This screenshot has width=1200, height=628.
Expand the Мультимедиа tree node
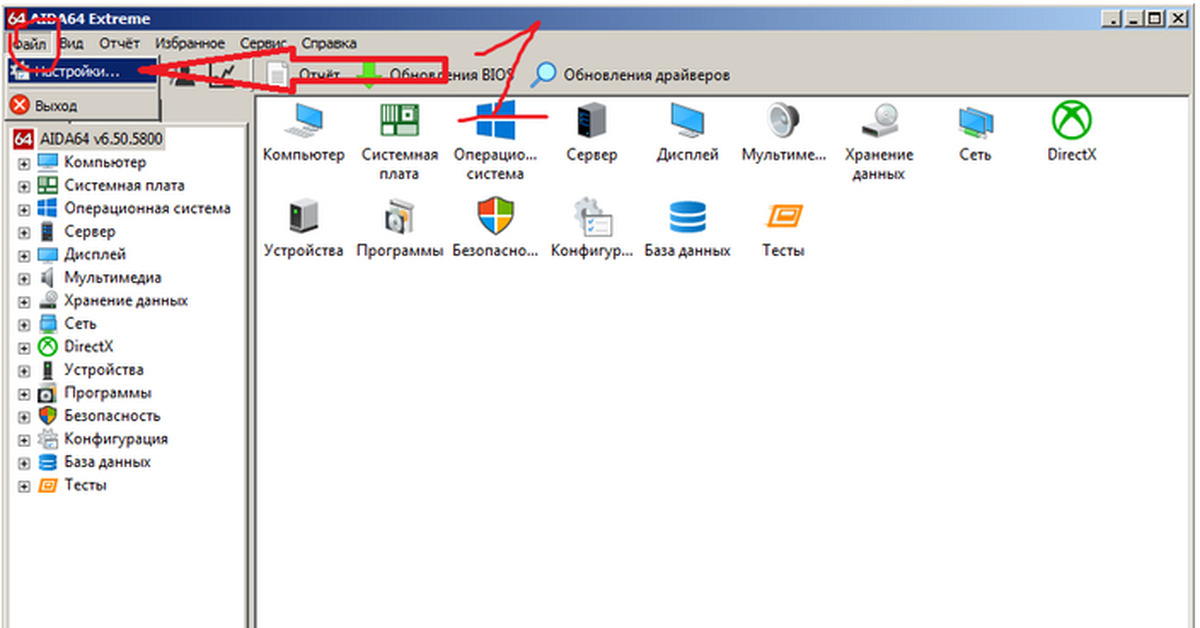pyautogui.click(x=24, y=278)
